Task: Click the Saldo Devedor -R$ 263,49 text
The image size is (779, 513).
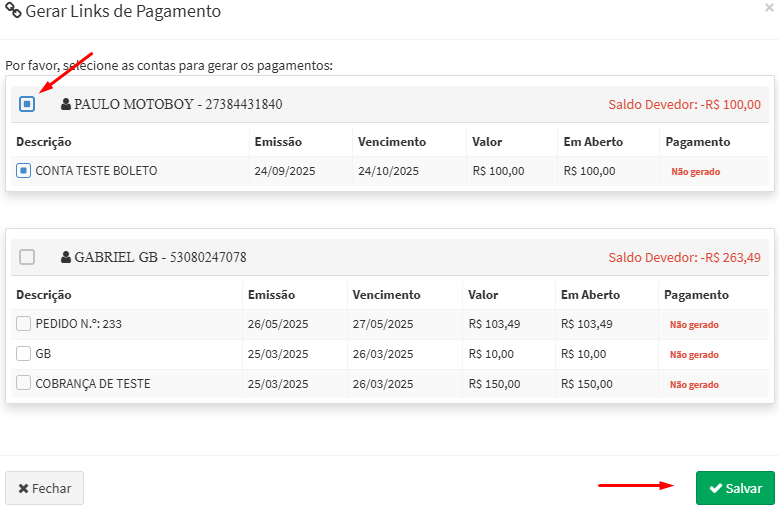Action: coord(684,257)
